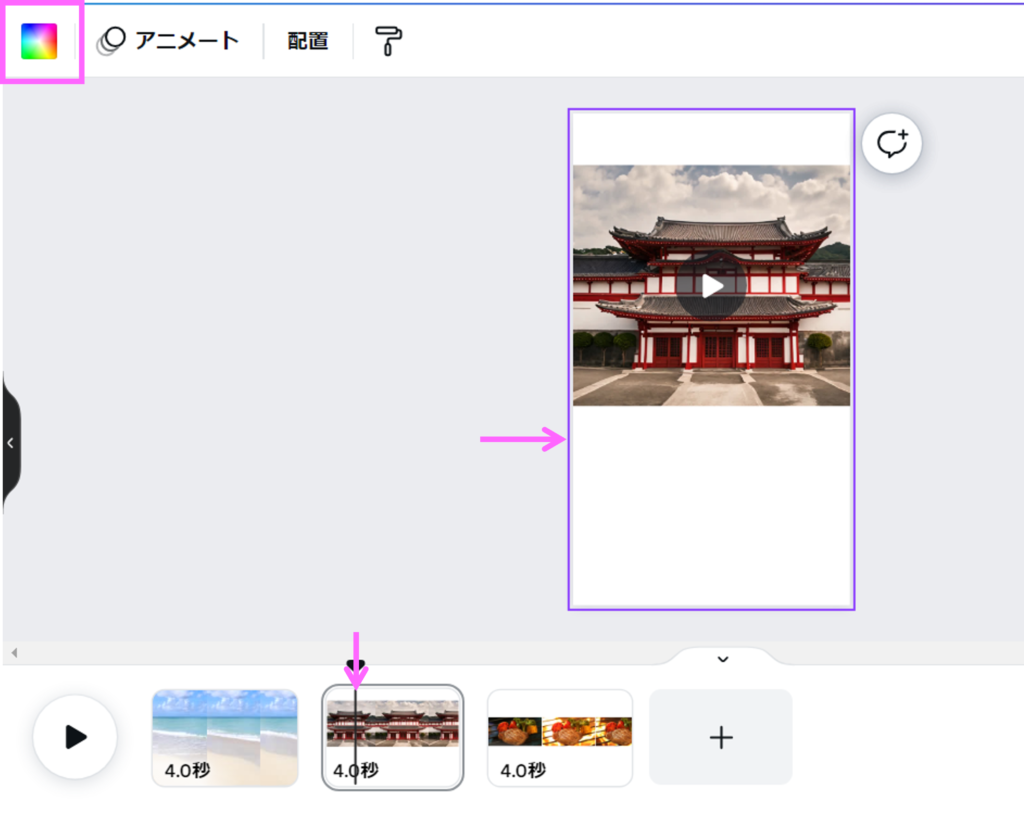Add a new page with the plus button

pyautogui.click(x=721, y=737)
